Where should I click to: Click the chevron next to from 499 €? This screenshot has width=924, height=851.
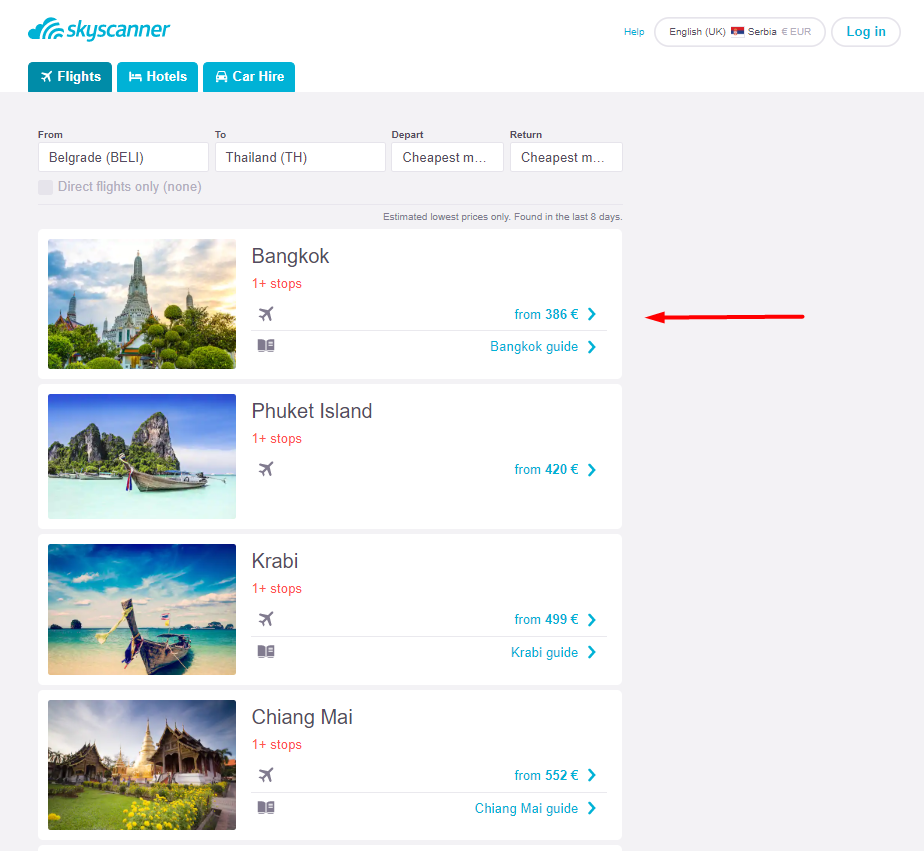tap(592, 620)
